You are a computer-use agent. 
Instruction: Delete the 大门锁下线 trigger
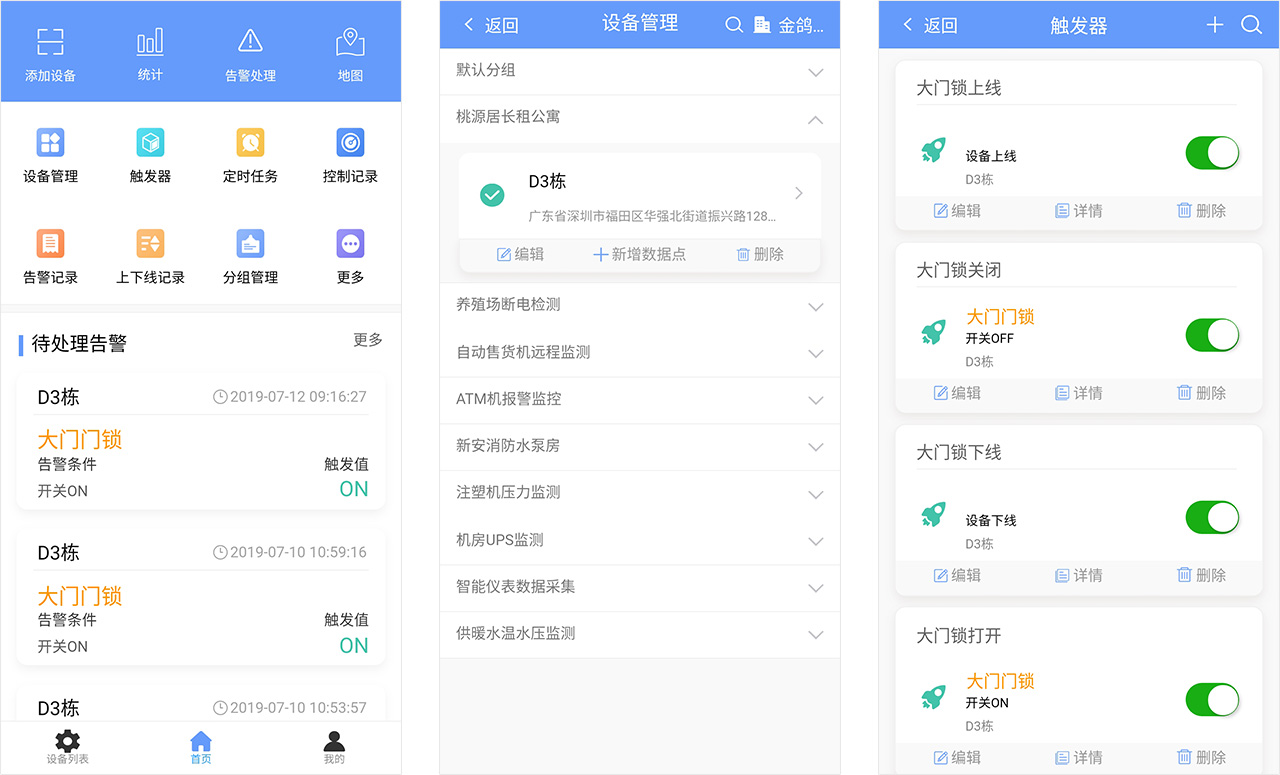coord(1202,575)
